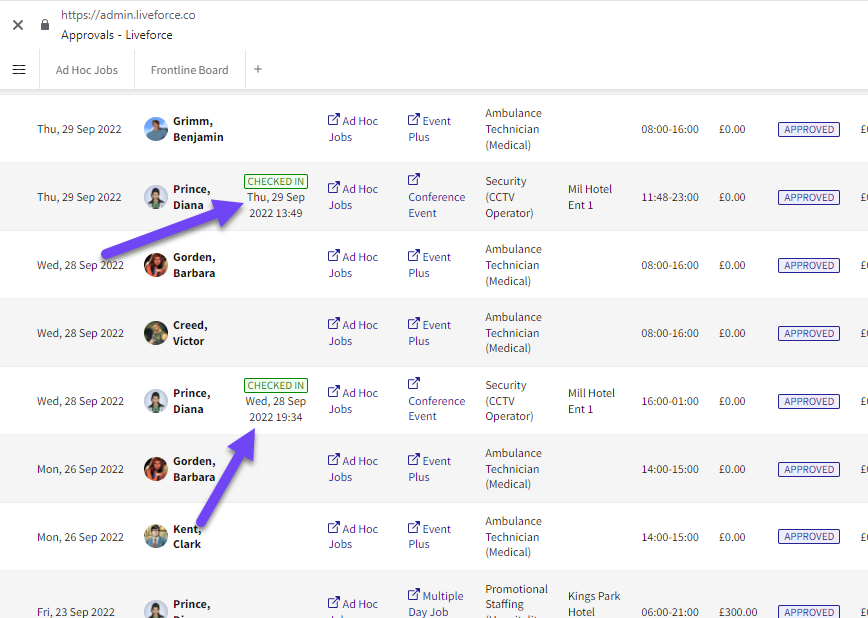This screenshot has width=868, height=618.
Task: Click location Mil Hotel Ent 1
Action: [590, 197]
